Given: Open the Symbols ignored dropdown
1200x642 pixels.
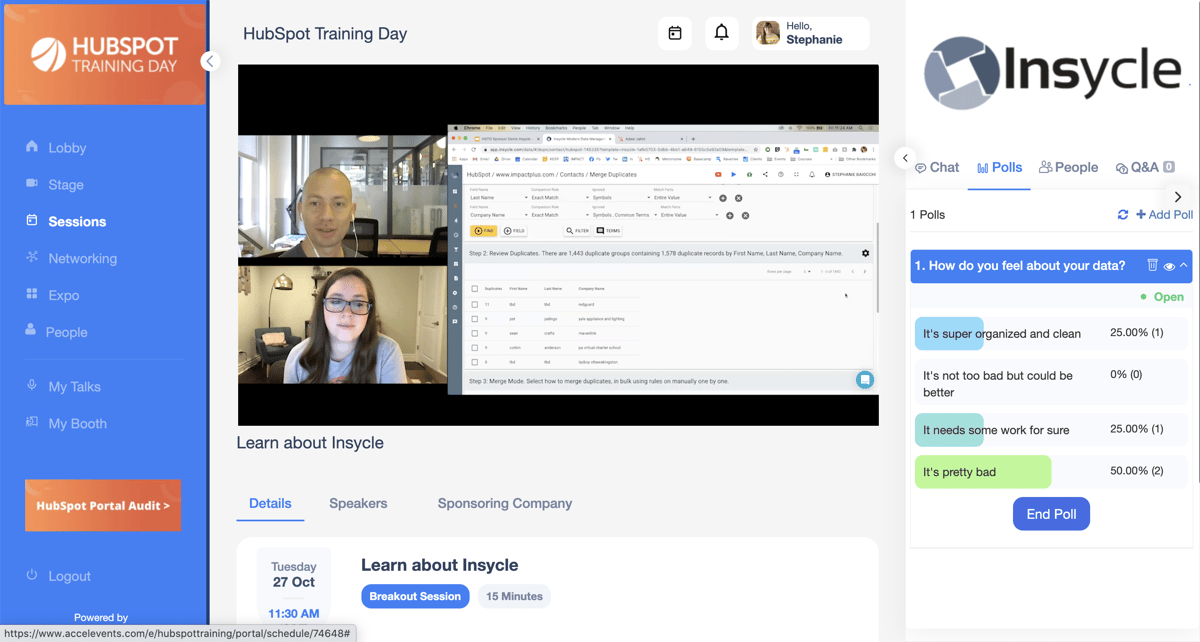Looking at the screenshot, I should (621, 198).
